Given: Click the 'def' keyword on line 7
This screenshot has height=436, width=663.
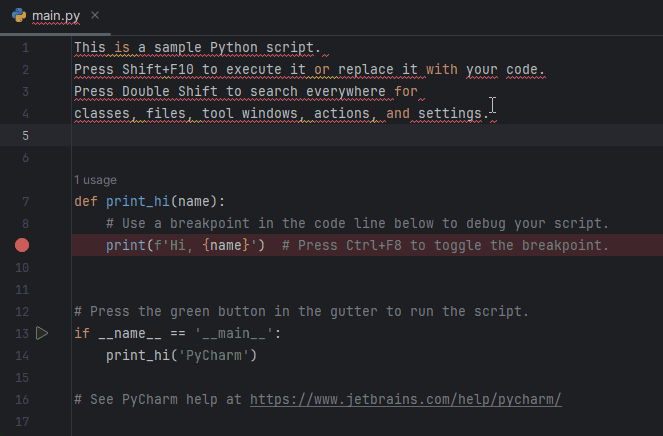Looking at the screenshot, I should (x=86, y=201).
